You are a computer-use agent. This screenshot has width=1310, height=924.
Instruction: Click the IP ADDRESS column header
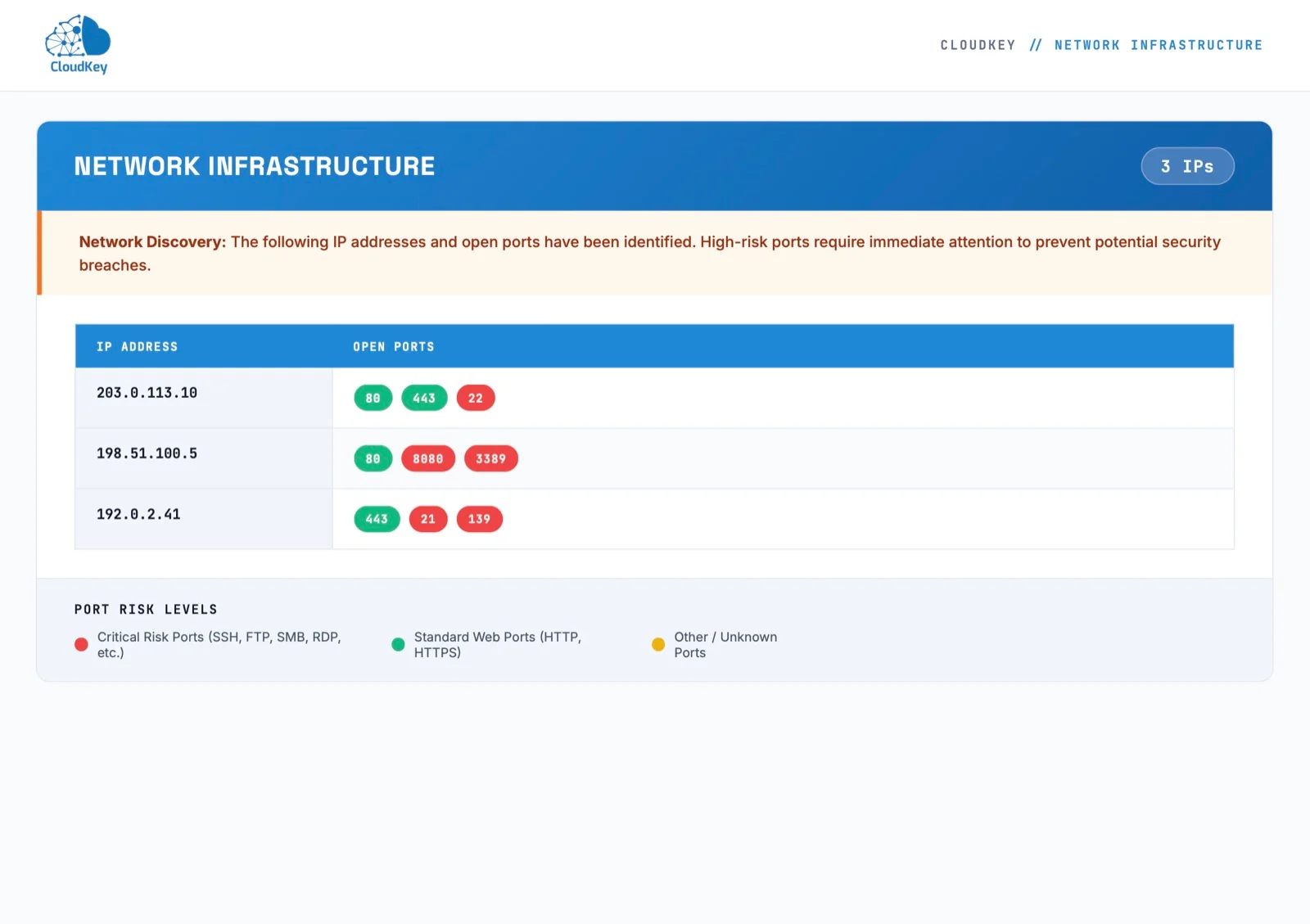pyautogui.click(x=137, y=347)
